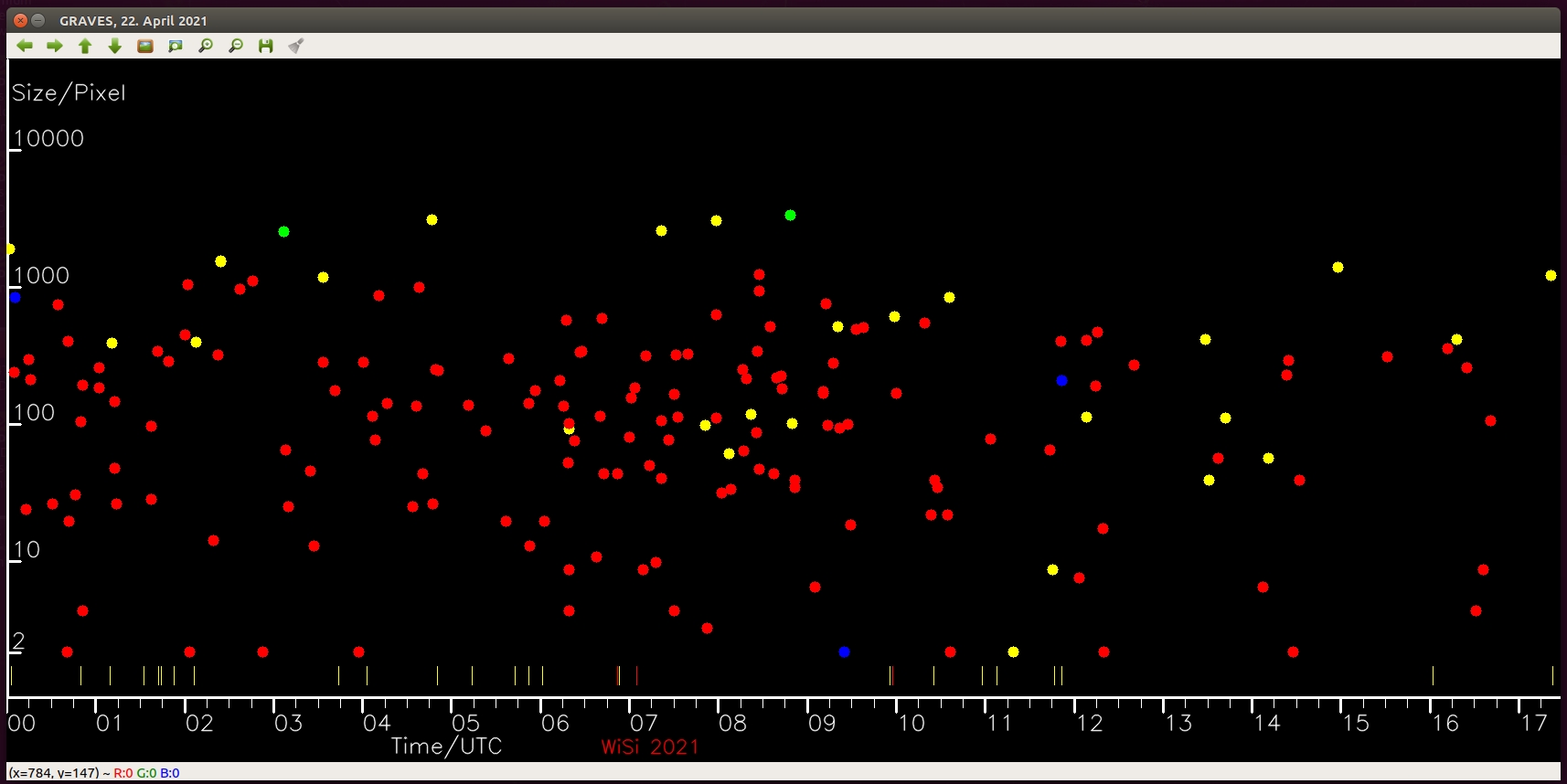Click the '04' hour label on time axis
This screenshot has height=784, width=1567.
coord(377,723)
